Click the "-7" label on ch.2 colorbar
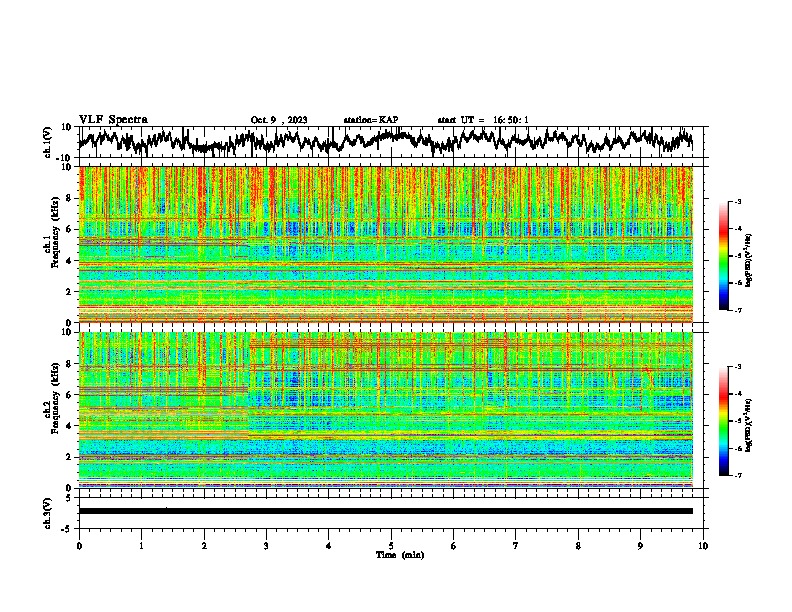The image size is (792, 612). [x=737, y=475]
